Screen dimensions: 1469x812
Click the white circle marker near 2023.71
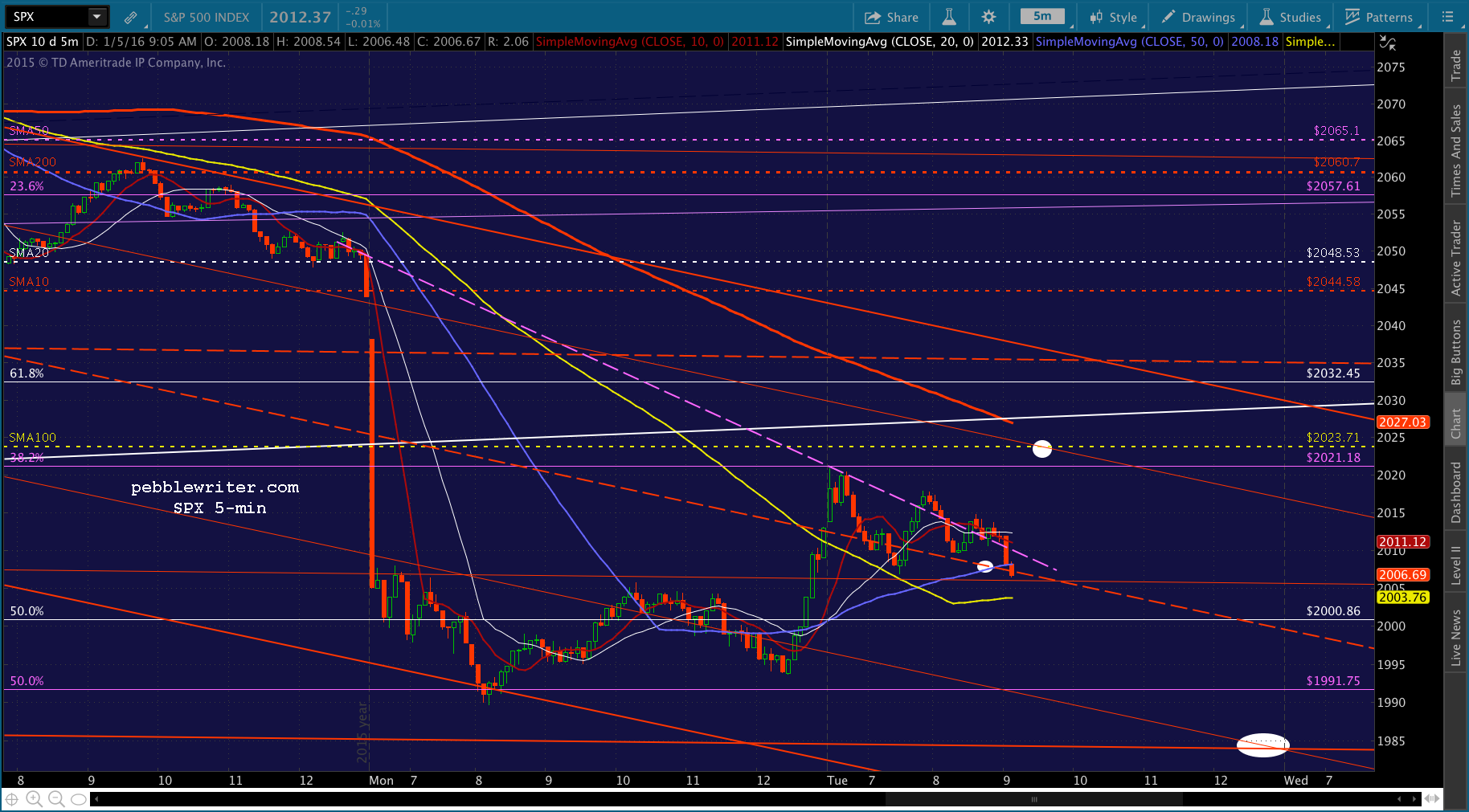coord(1041,449)
